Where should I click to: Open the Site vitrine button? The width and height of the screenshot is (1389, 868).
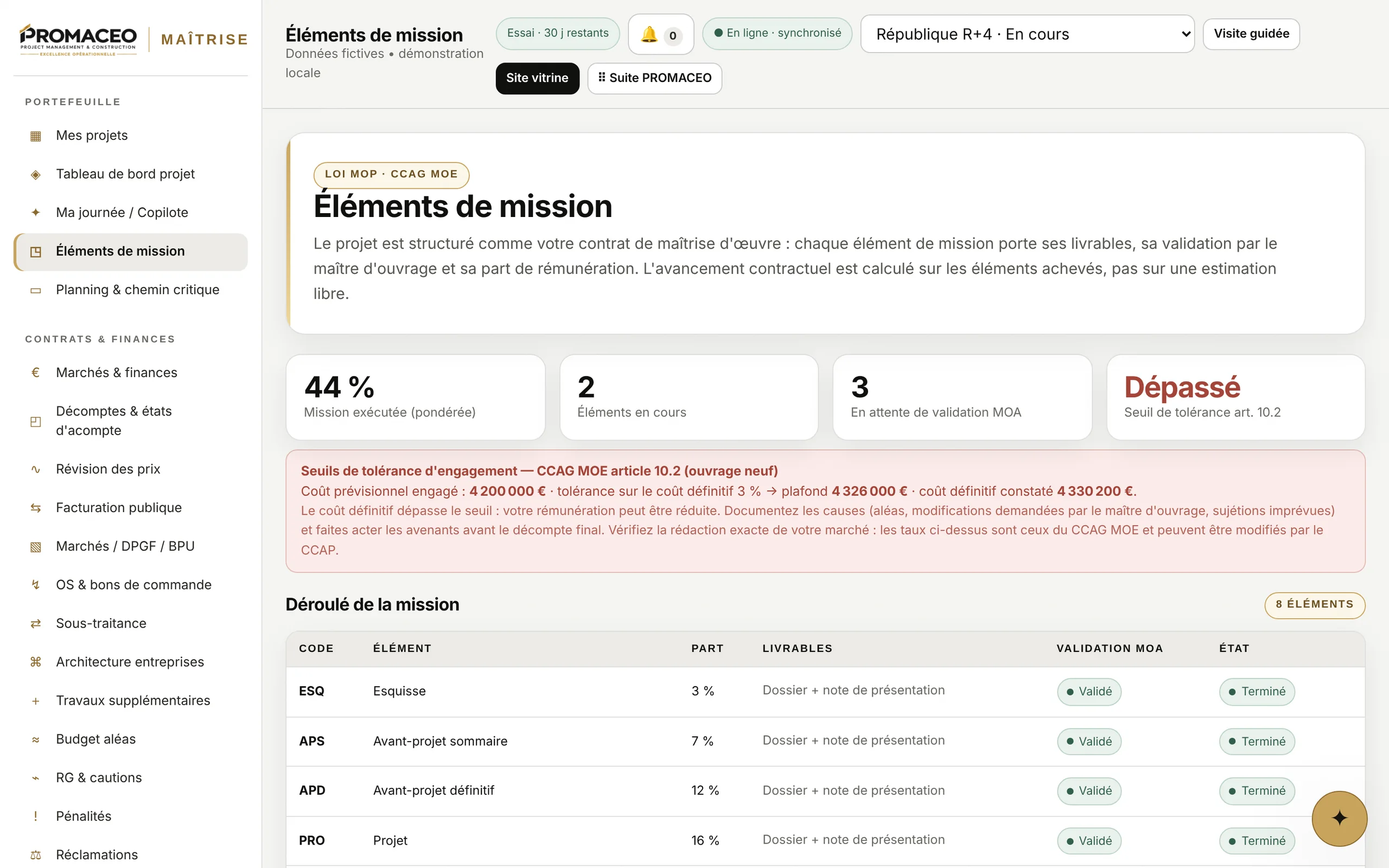[537, 78]
